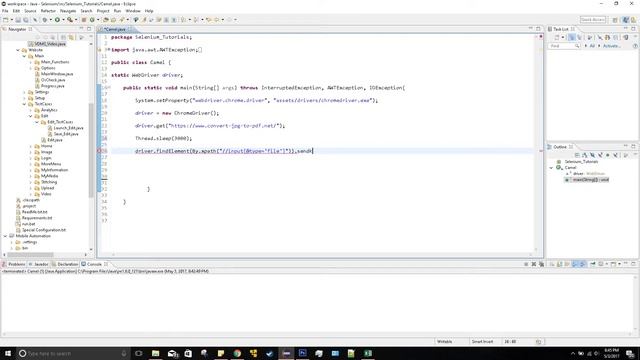
Task: Open the Run menu
Action: pos(117,11)
